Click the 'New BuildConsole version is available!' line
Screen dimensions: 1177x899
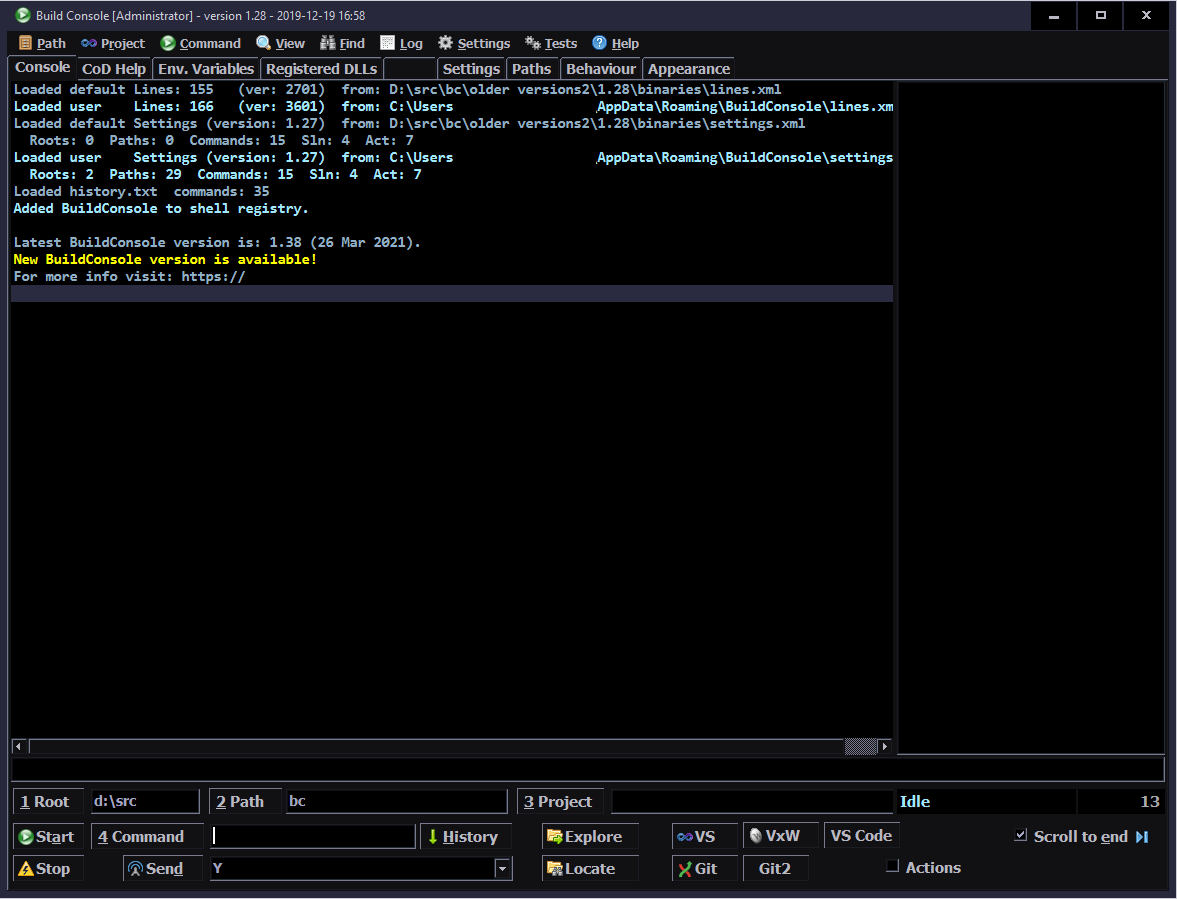pyautogui.click(x=165, y=260)
